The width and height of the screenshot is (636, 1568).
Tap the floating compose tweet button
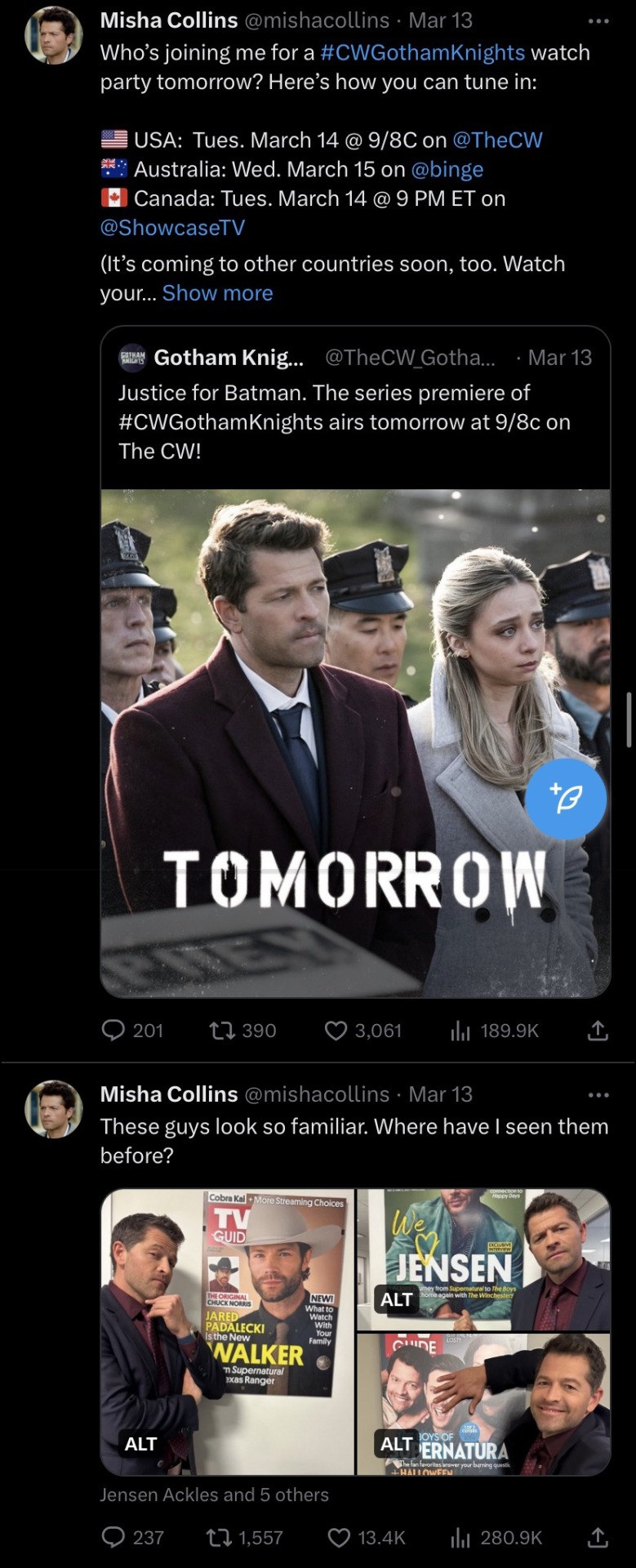click(x=565, y=799)
